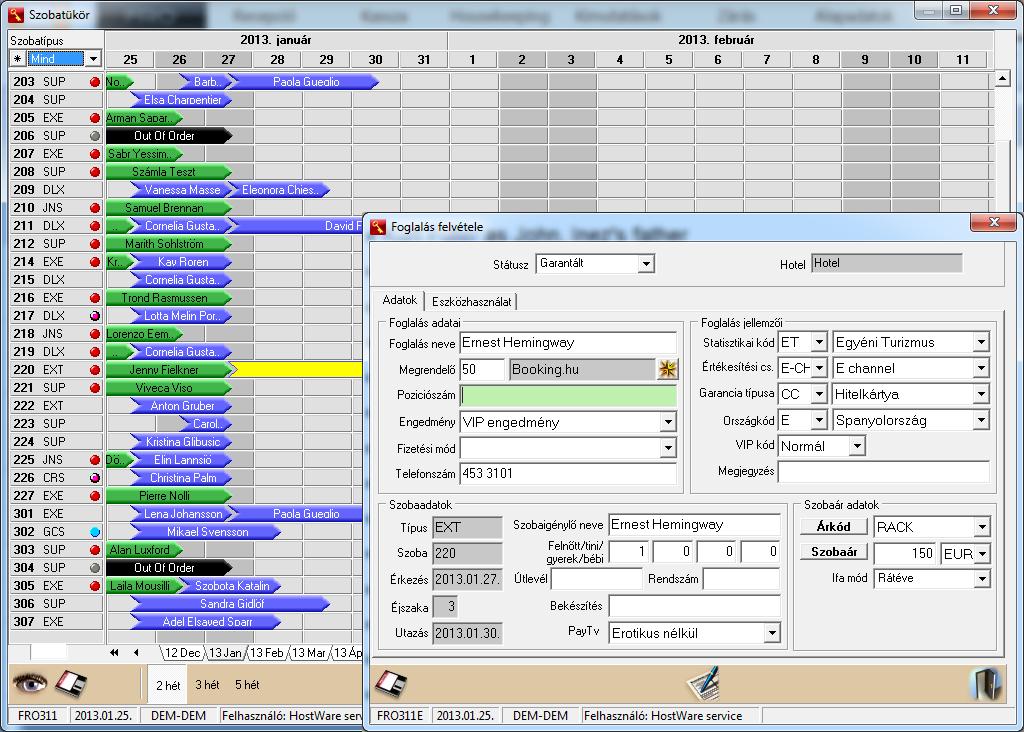Click the Szobaigénylő neve field
The image size is (1024, 732).
(x=694, y=524)
